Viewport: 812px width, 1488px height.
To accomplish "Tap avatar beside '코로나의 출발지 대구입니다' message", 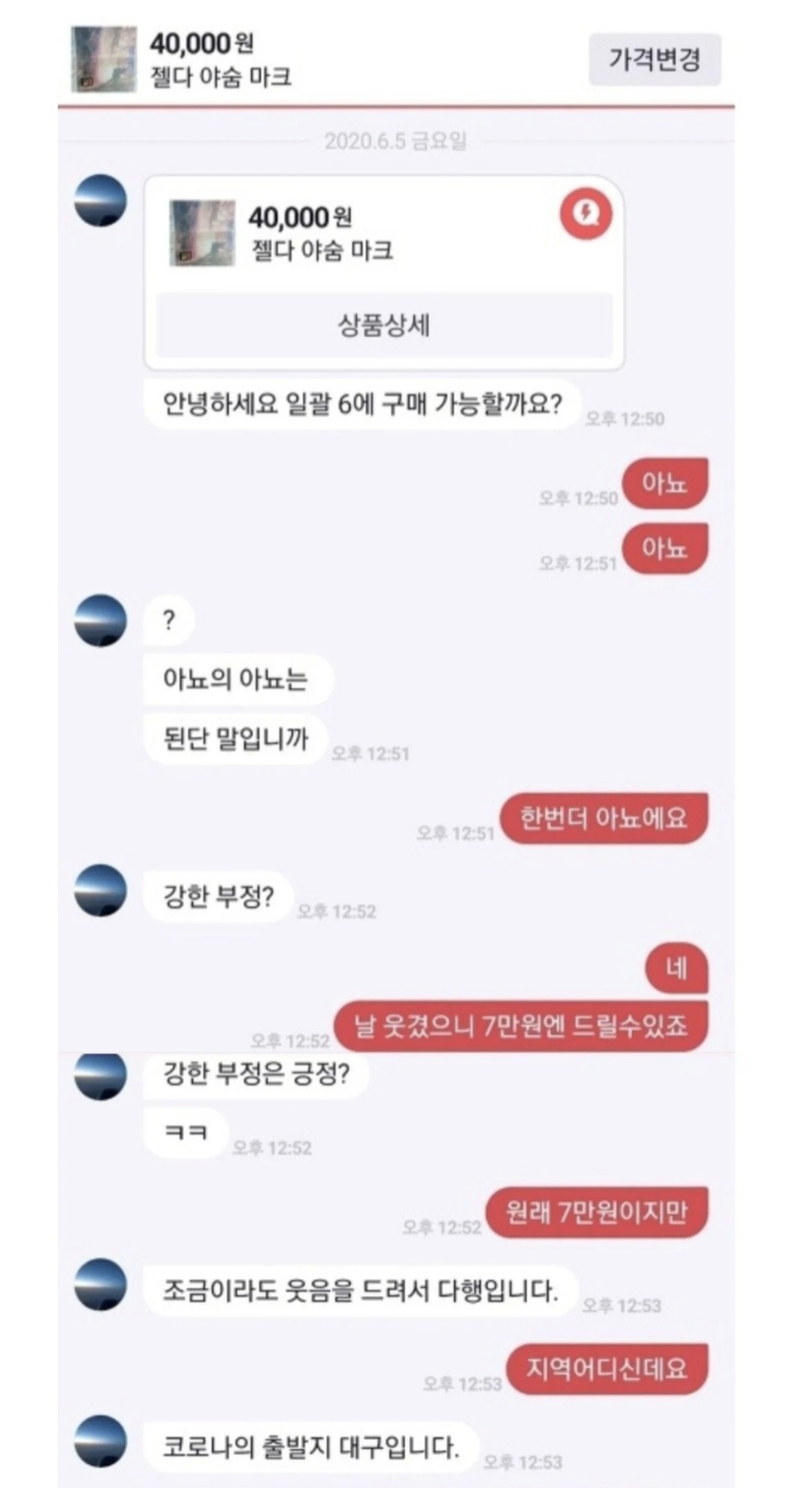I will [x=101, y=1441].
